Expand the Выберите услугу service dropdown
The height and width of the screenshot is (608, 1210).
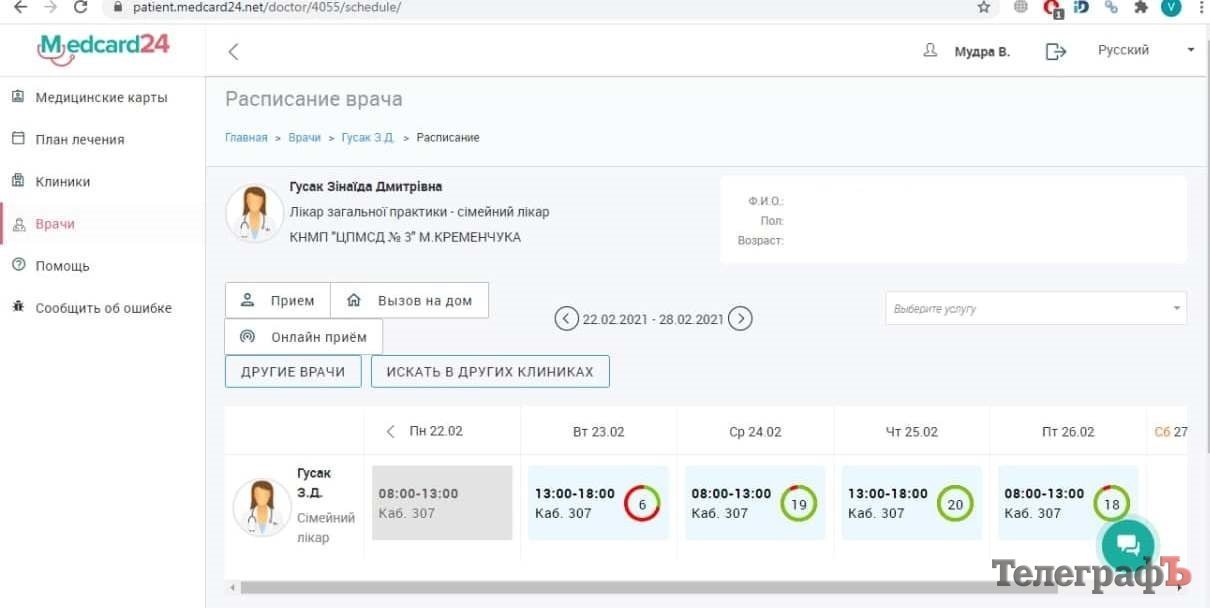click(1035, 309)
